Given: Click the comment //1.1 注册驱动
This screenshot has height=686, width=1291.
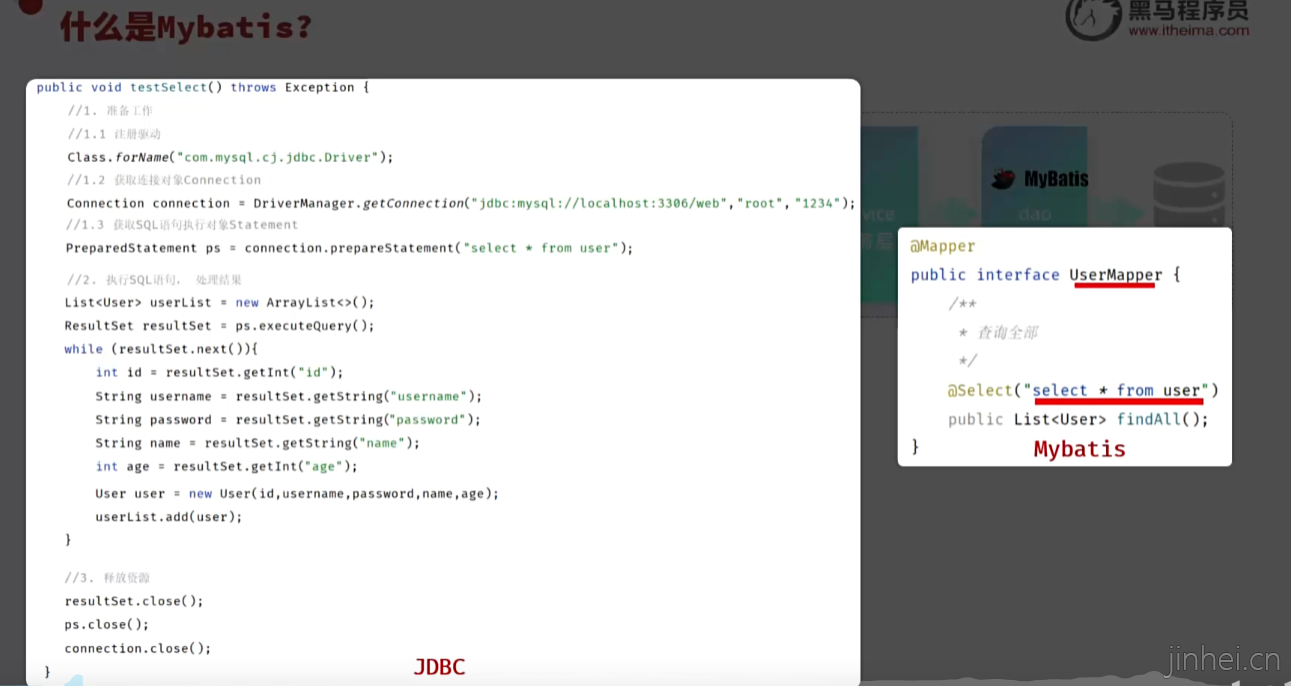Looking at the screenshot, I should pyautogui.click(x=114, y=134).
